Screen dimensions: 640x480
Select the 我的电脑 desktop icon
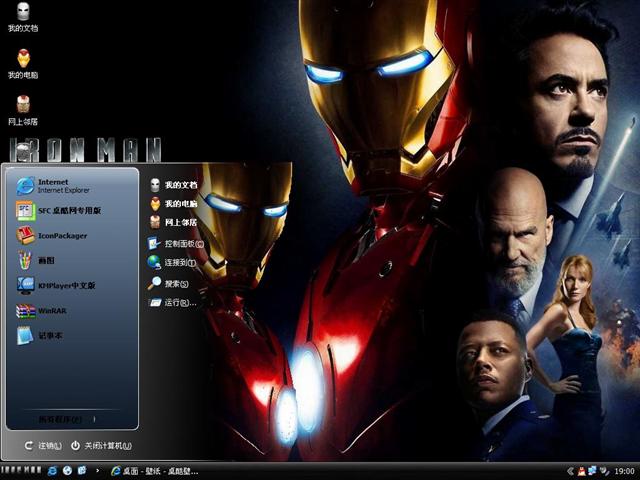click(x=23, y=63)
